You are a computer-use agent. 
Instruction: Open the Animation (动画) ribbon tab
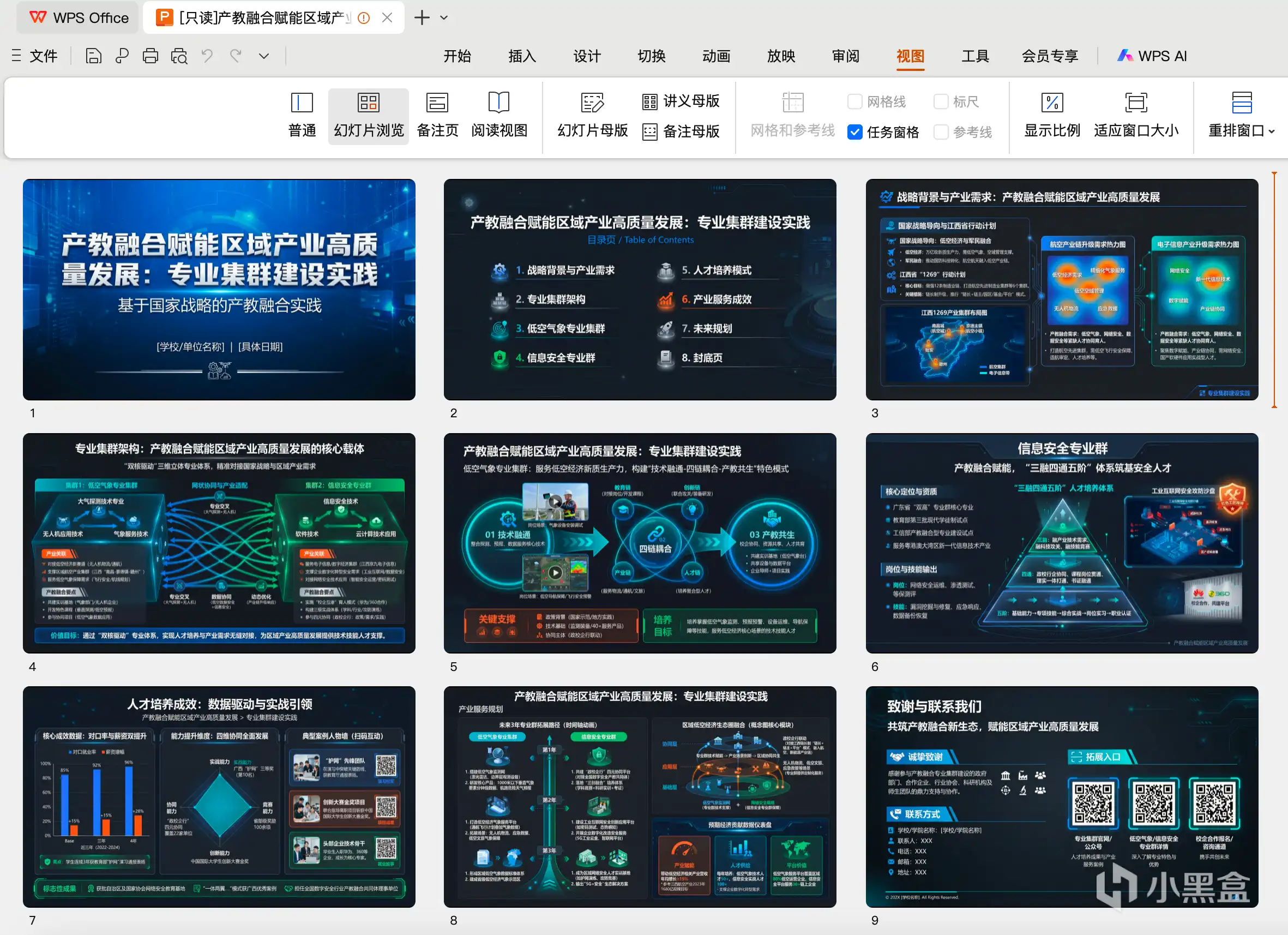click(x=715, y=56)
